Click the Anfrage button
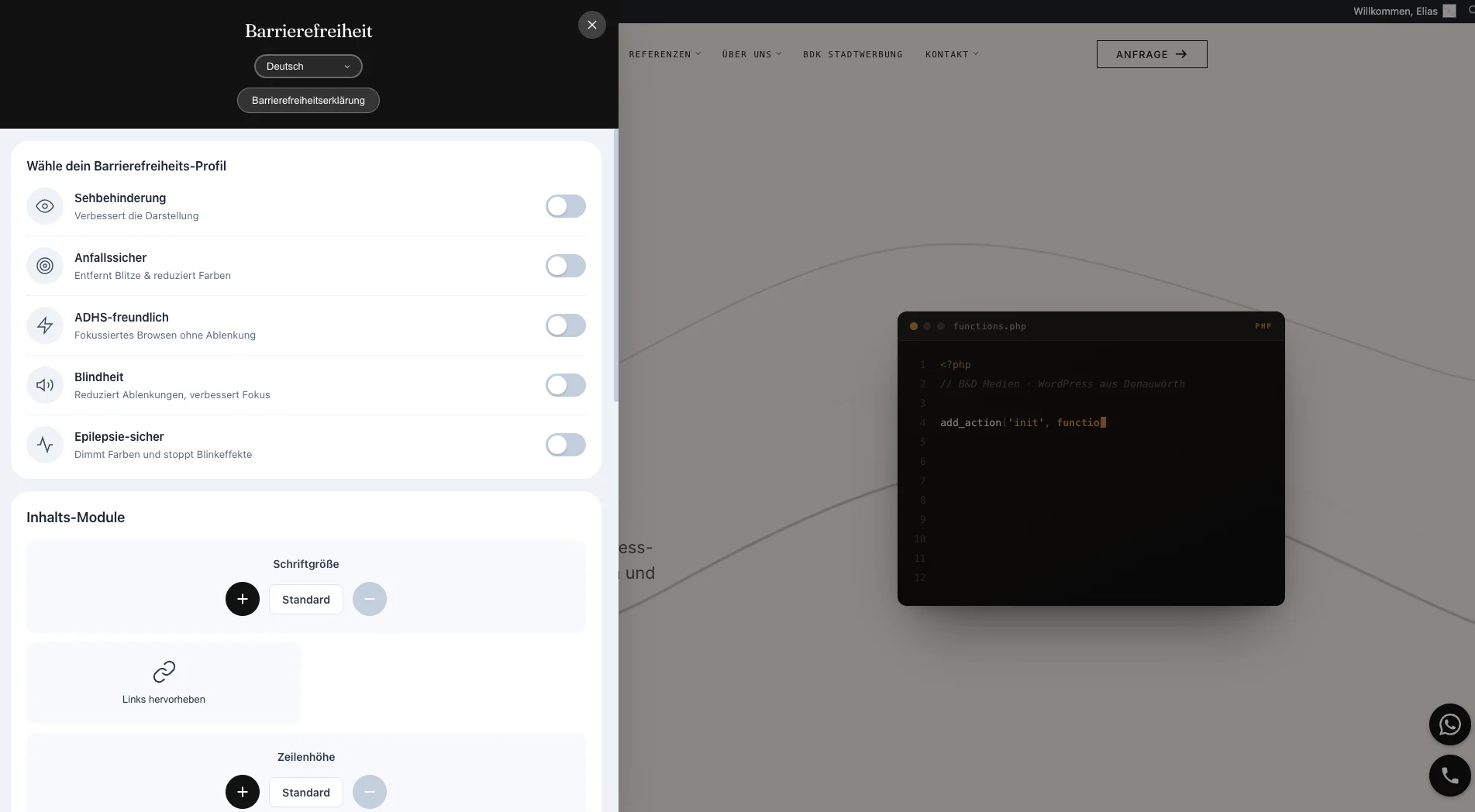Screen dimensions: 1475x812 point(1152,54)
